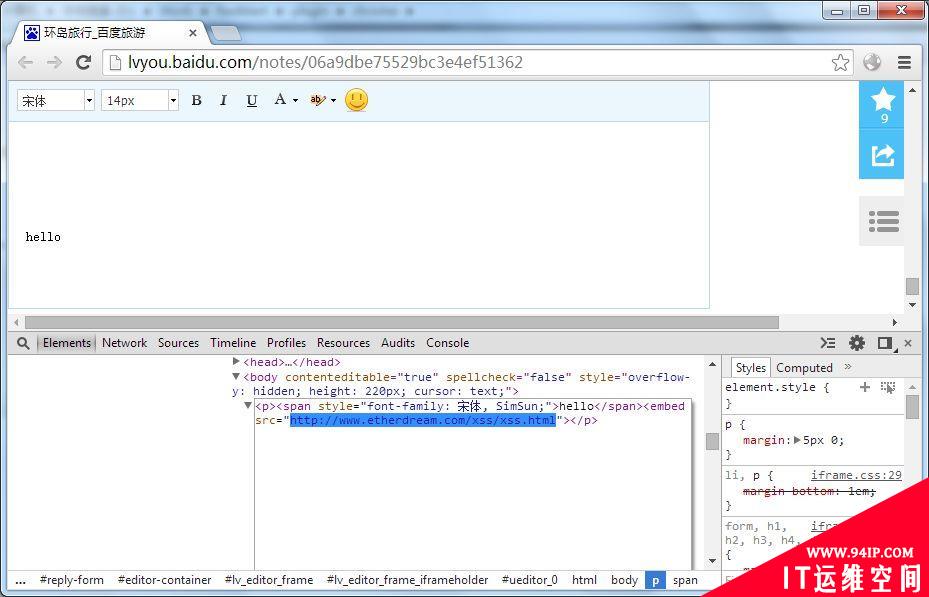The height and width of the screenshot is (597, 929).
Task: Open the Chrome menu
Action: (x=904, y=62)
